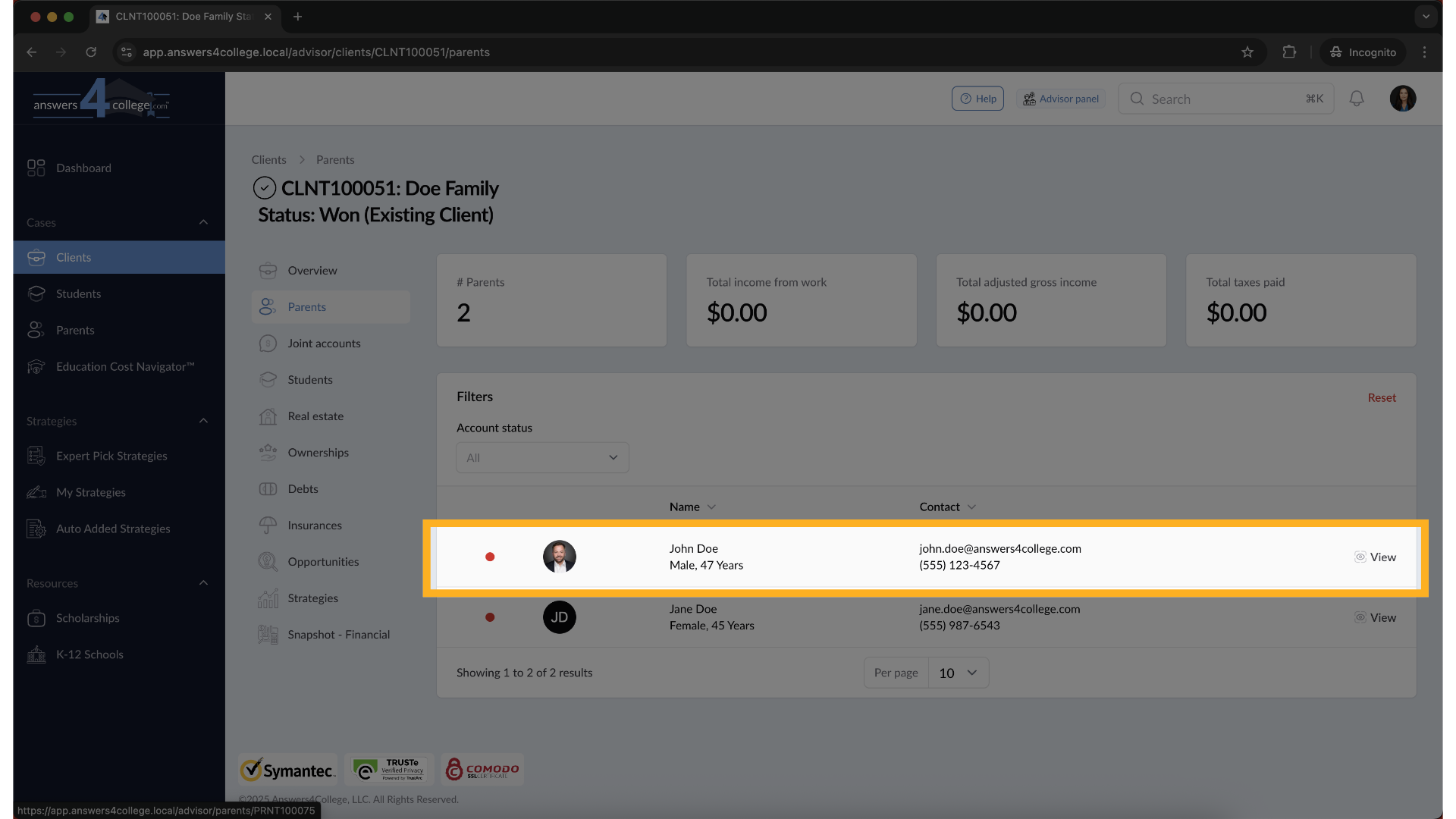Select Education Cost Navigator in the sidebar

[124, 366]
